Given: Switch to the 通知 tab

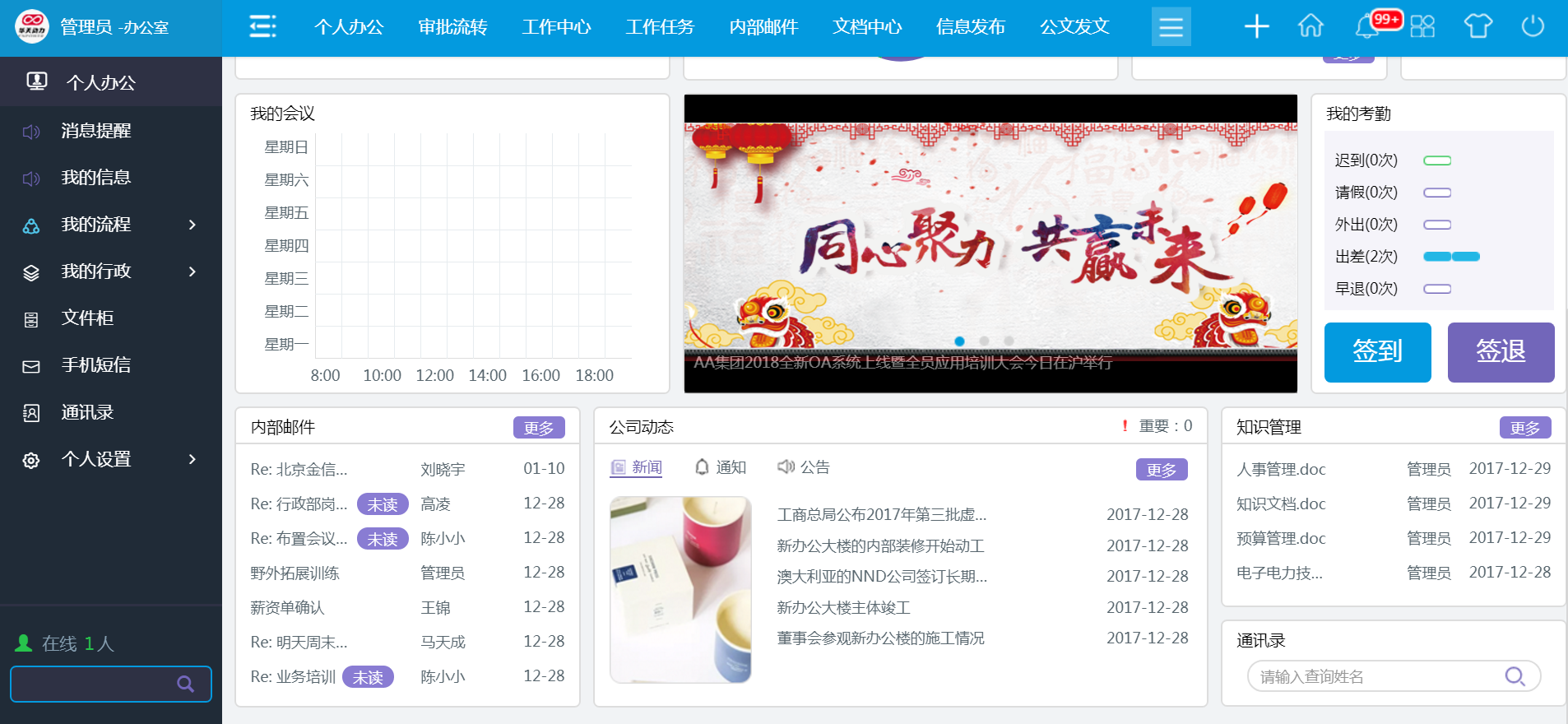Looking at the screenshot, I should (721, 467).
